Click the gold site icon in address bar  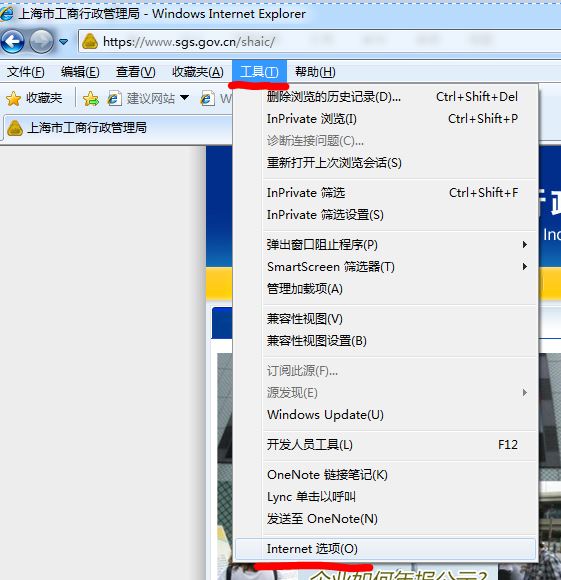(x=90, y=41)
